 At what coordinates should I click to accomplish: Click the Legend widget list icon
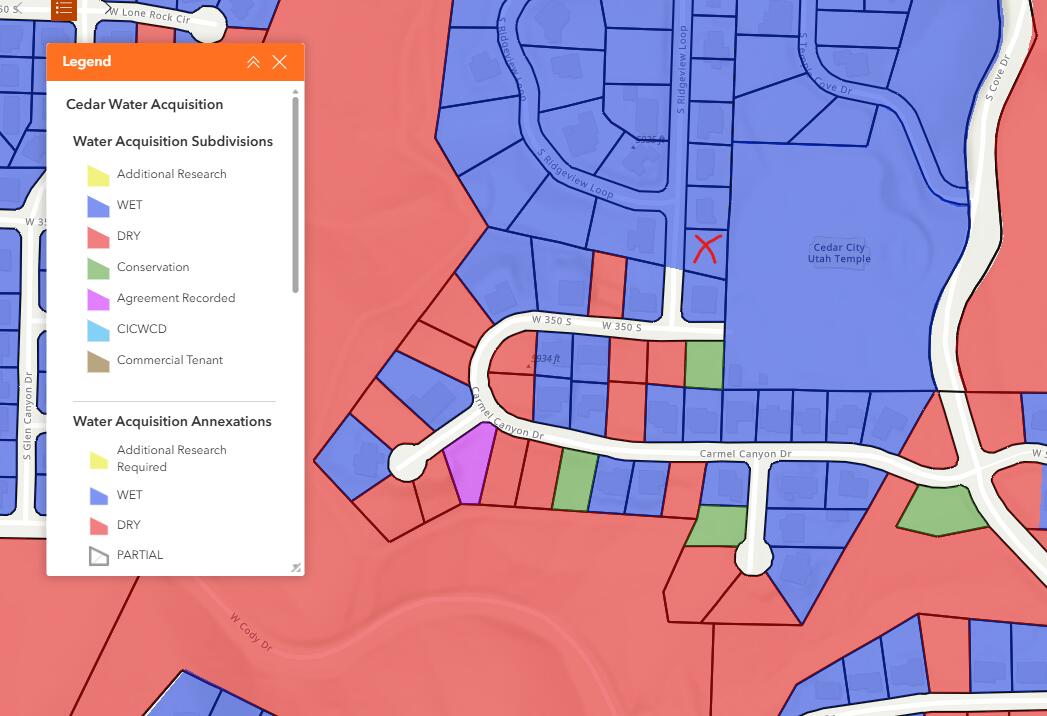(x=64, y=9)
